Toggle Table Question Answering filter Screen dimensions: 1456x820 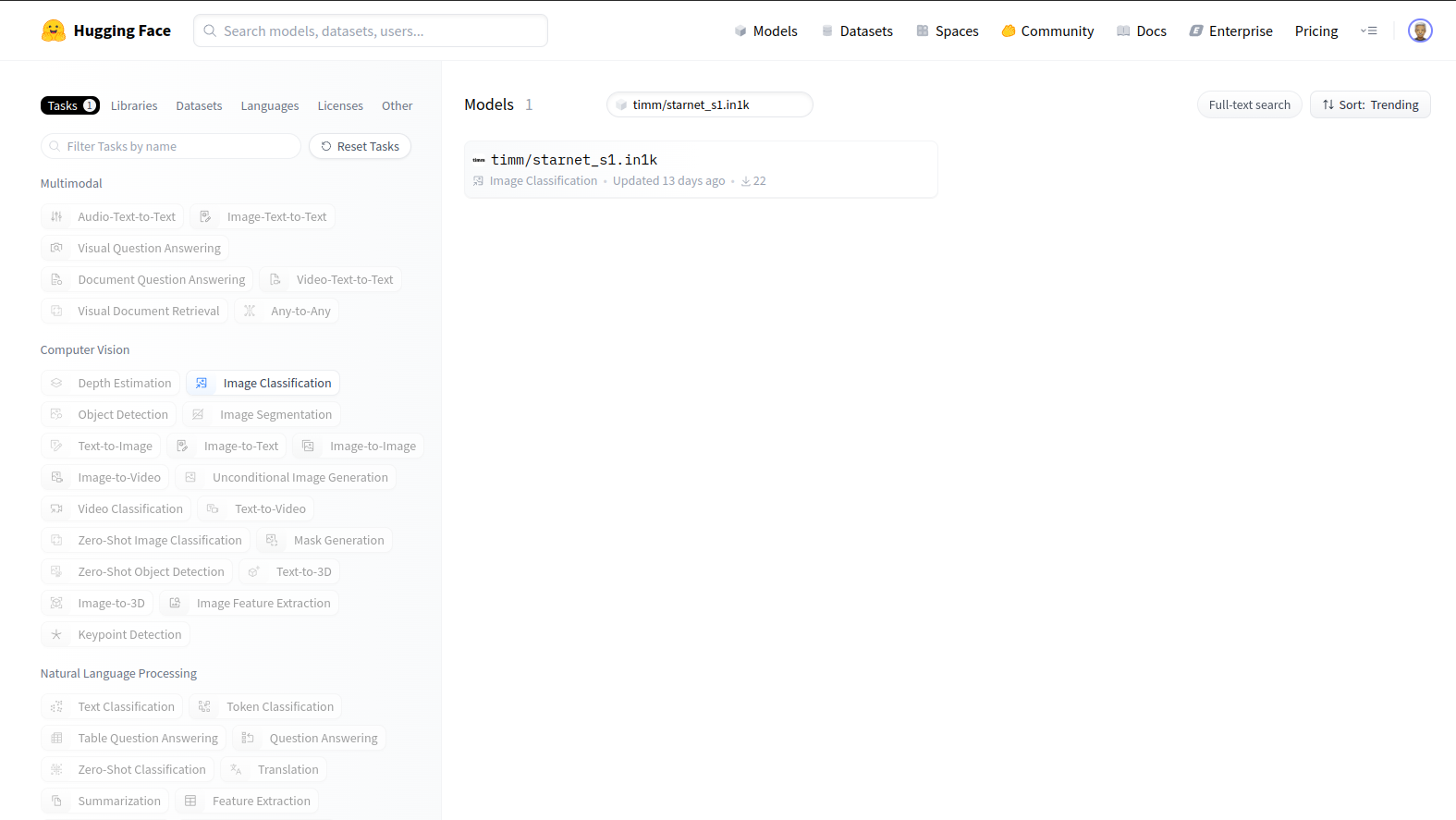(x=133, y=738)
